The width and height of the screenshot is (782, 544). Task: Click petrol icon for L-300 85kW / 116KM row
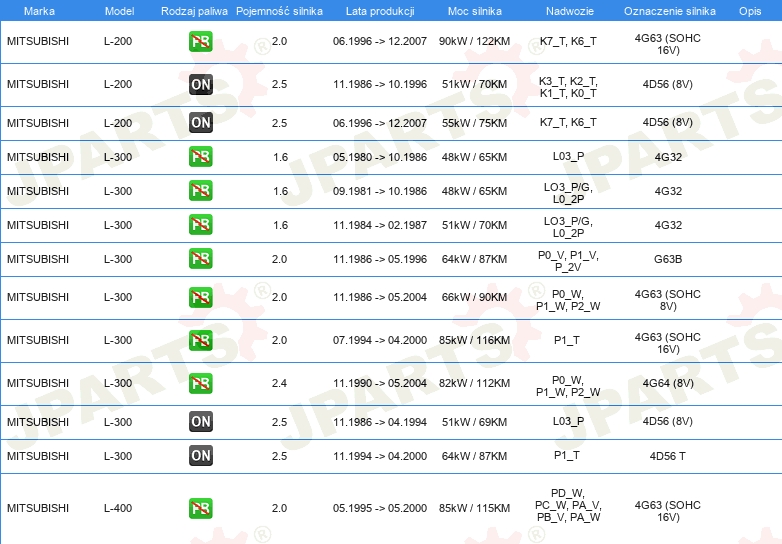pos(201,340)
